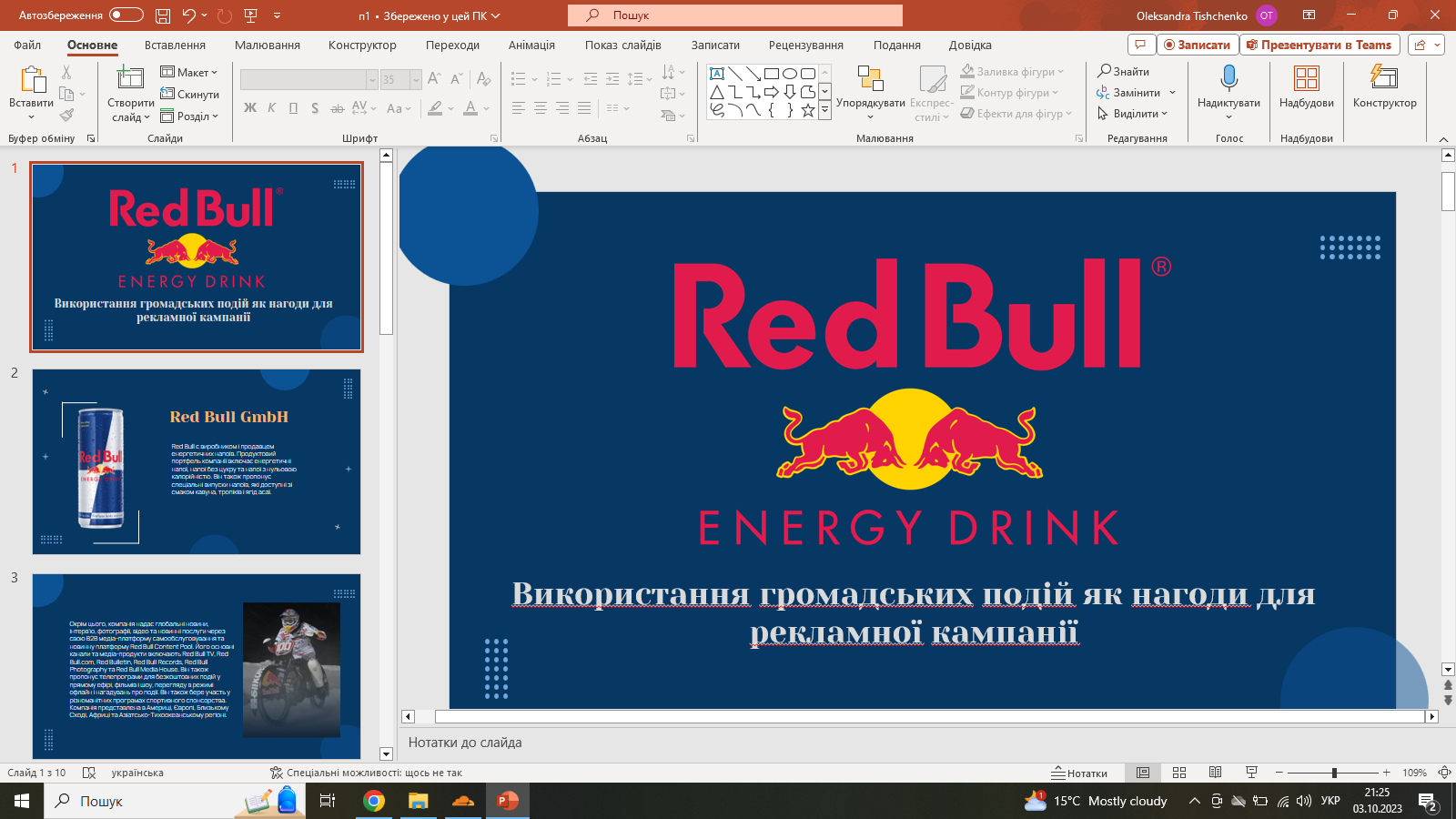This screenshot has height=819, width=1456.
Task: Expand the Макет layout dropdown
Action: (189, 72)
